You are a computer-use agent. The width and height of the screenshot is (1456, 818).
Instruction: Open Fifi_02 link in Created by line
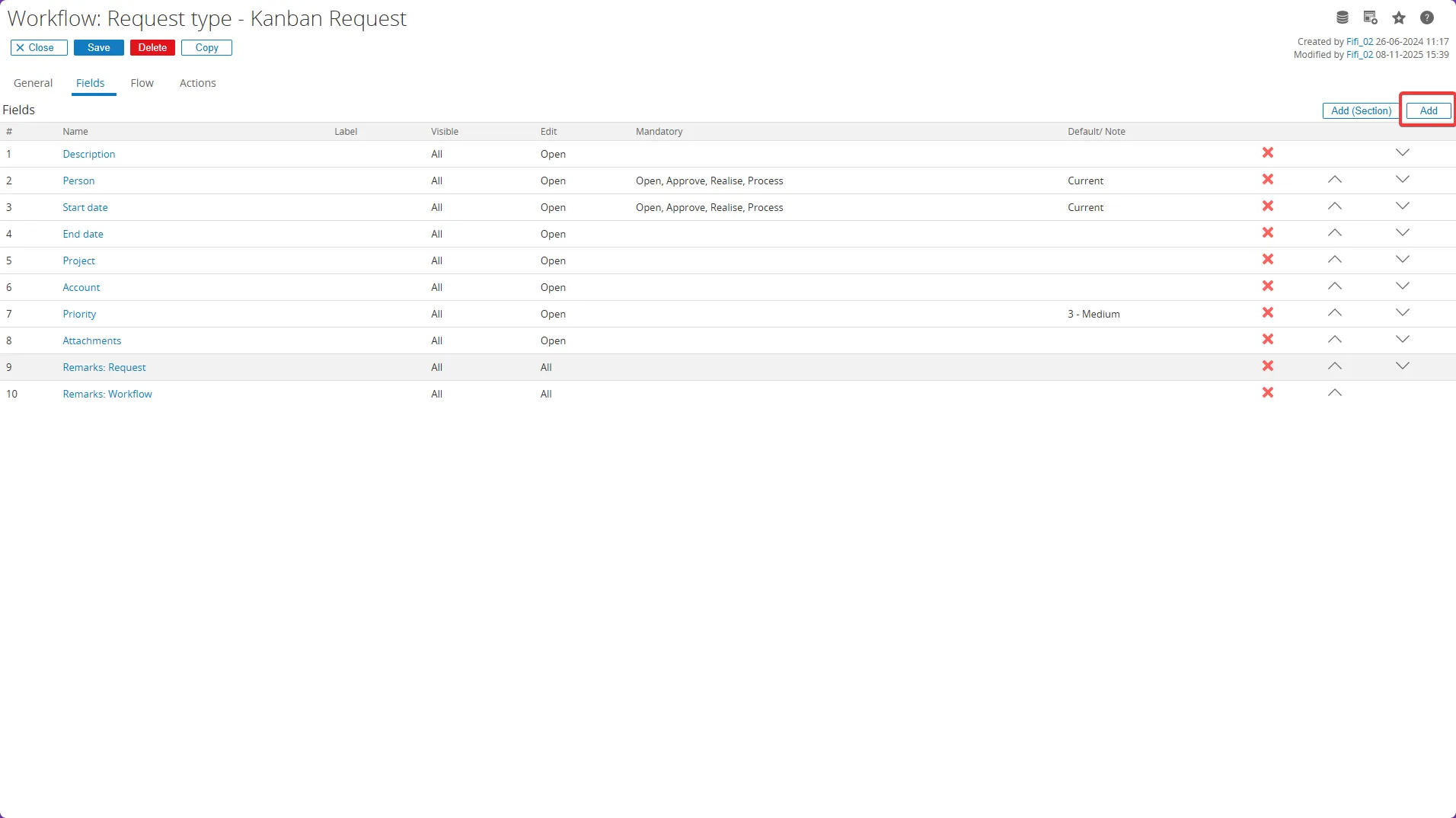coord(1359,42)
